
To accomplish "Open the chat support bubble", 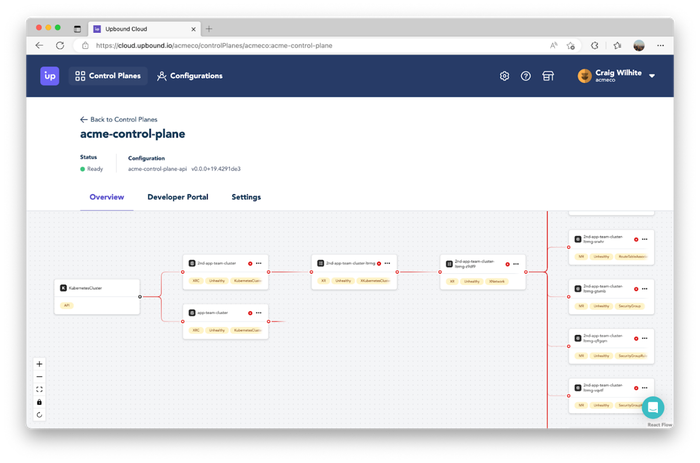I will click(x=652, y=407).
